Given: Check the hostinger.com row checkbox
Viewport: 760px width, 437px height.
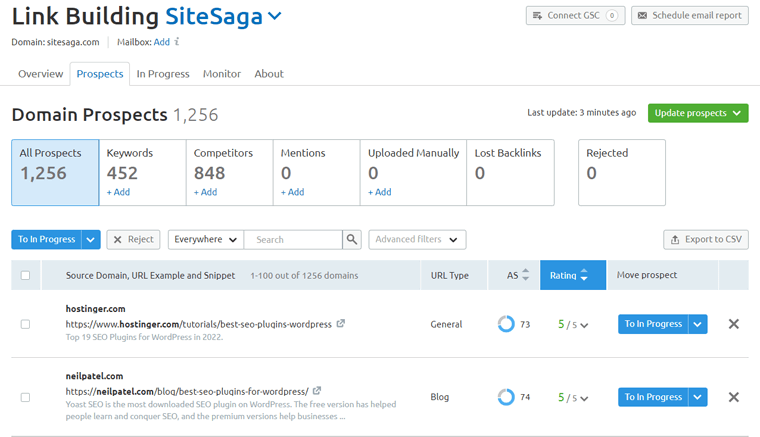Looking at the screenshot, I should pos(25,324).
